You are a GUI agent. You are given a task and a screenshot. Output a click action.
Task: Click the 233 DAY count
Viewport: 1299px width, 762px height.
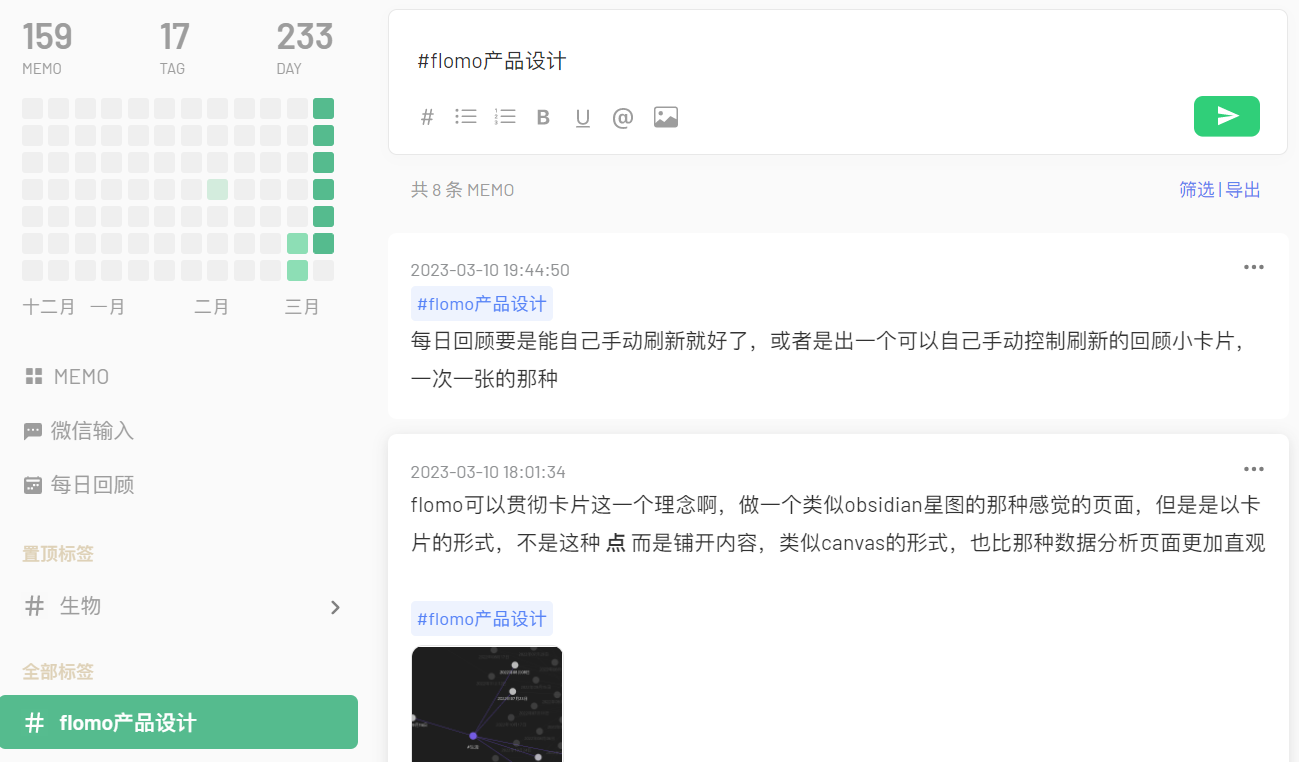point(305,47)
